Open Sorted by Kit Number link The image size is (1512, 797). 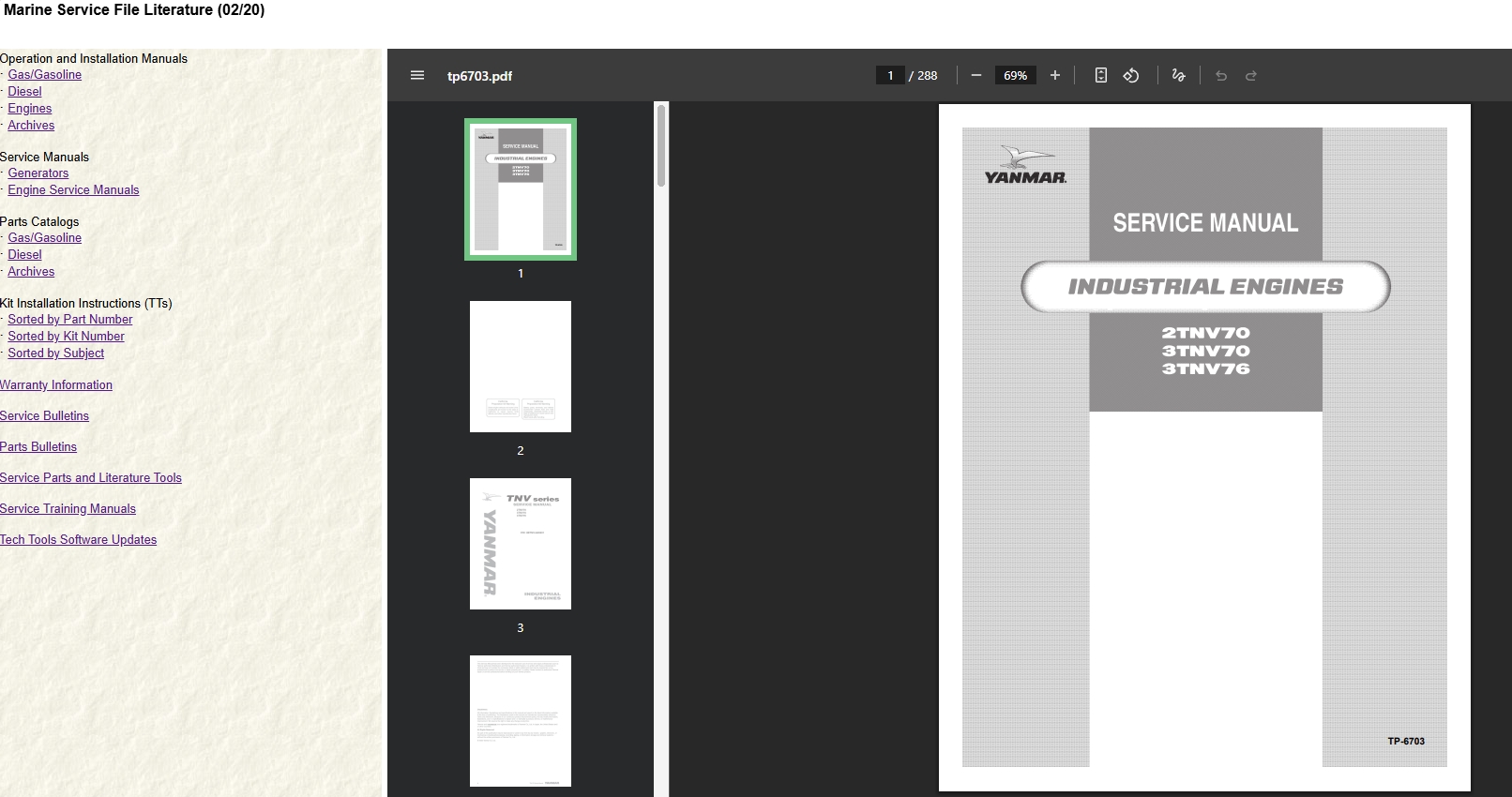66,337
